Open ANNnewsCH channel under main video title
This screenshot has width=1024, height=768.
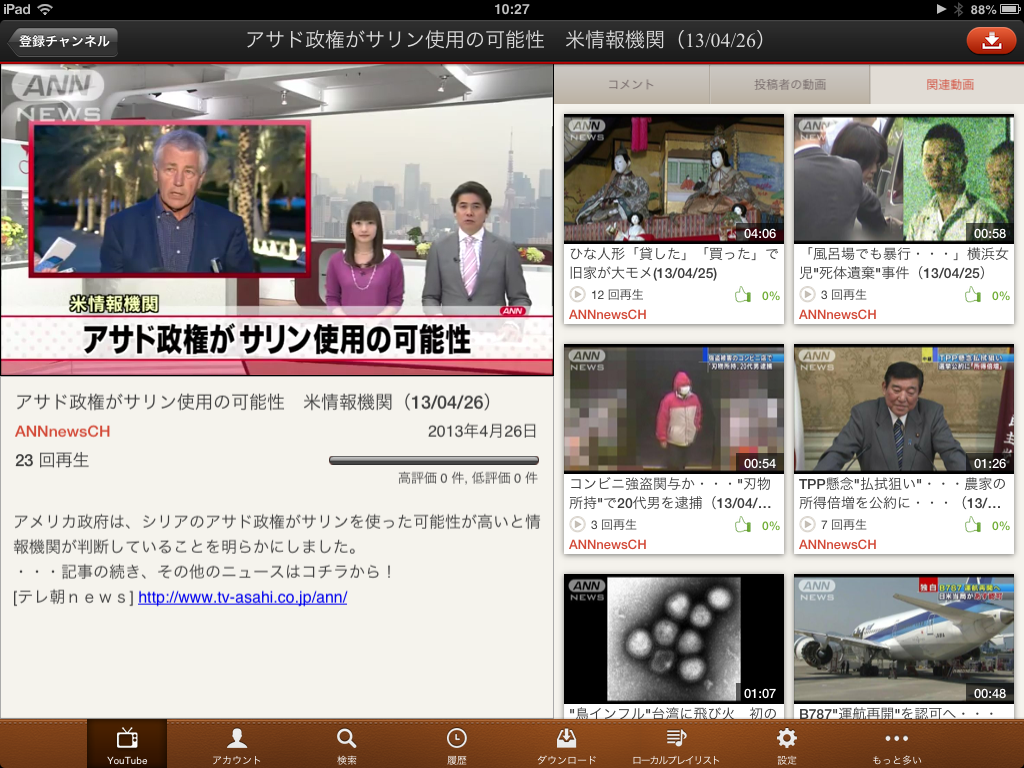[62, 431]
